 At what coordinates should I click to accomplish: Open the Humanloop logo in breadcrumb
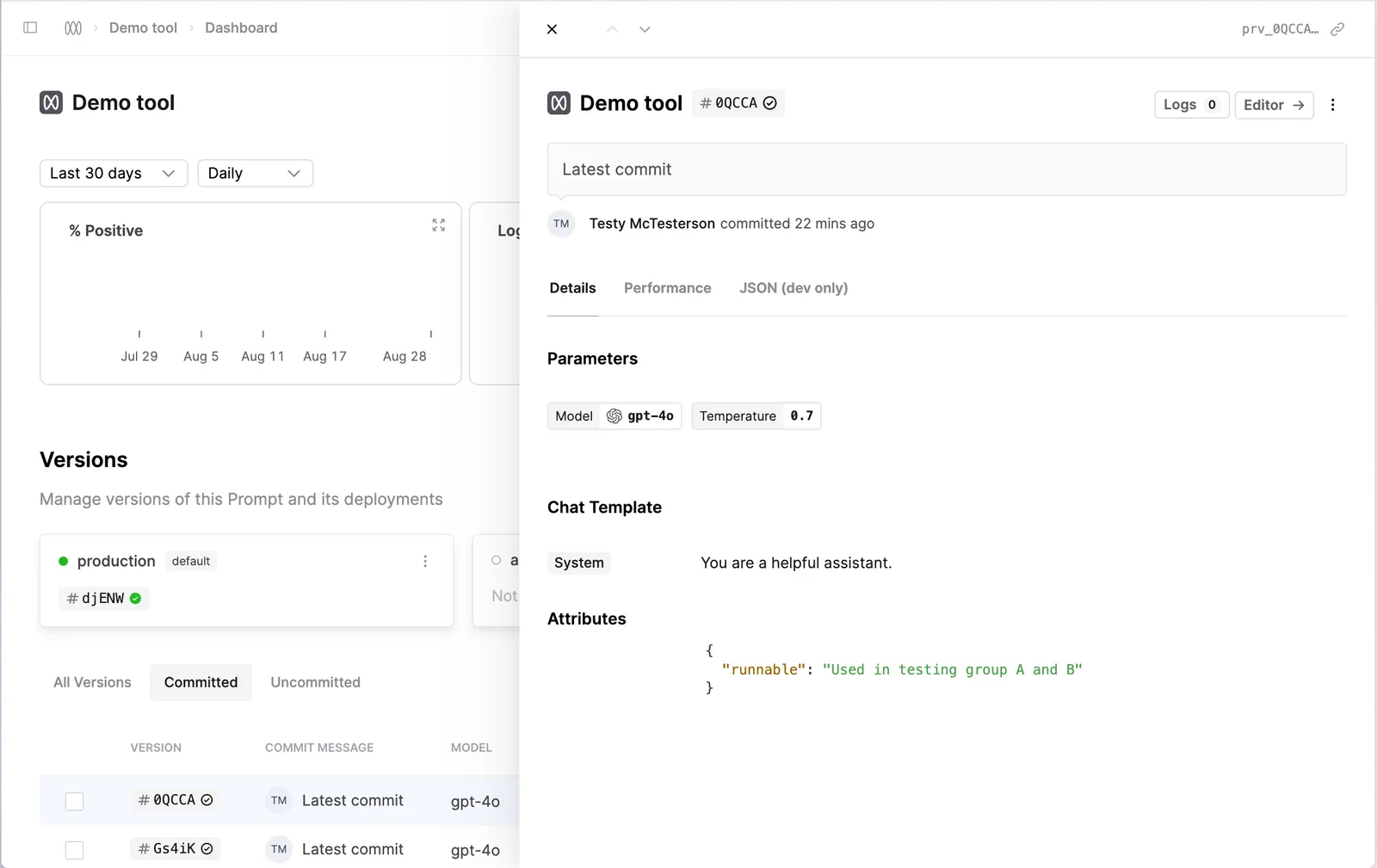pos(73,28)
